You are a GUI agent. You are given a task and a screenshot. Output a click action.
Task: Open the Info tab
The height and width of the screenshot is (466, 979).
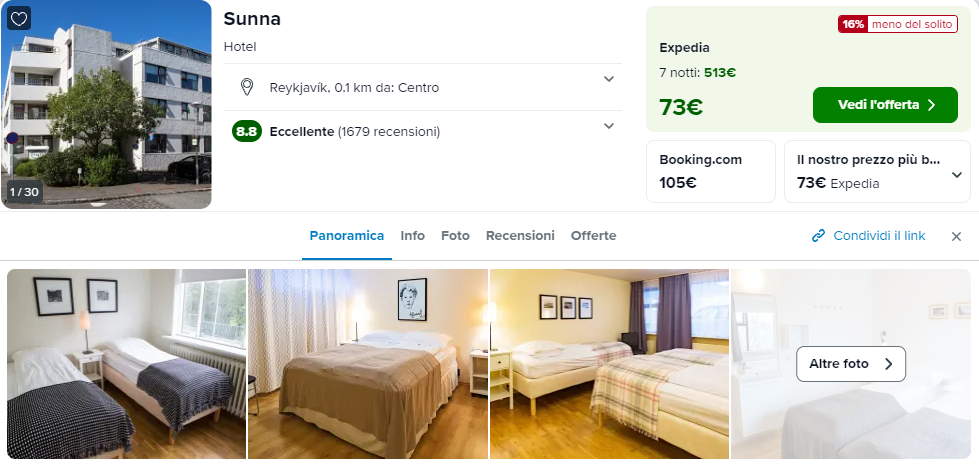pos(413,236)
